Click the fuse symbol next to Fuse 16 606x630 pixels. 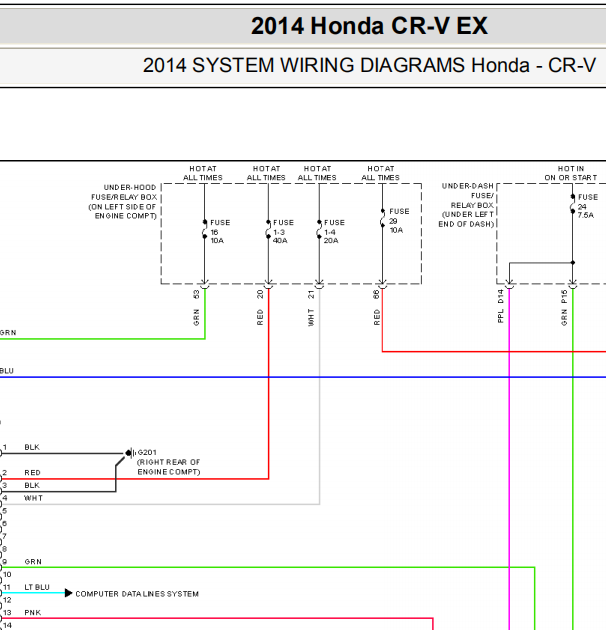pyautogui.click(x=205, y=229)
